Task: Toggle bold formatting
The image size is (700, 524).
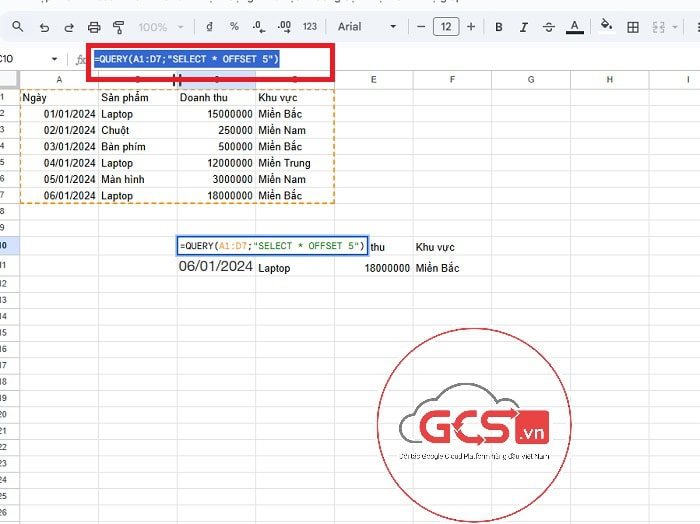Action: click(499, 27)
